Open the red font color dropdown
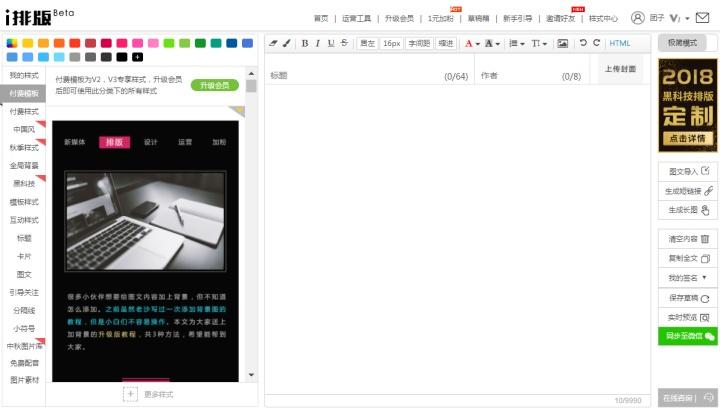720x411 pixels. click(472, 43)
